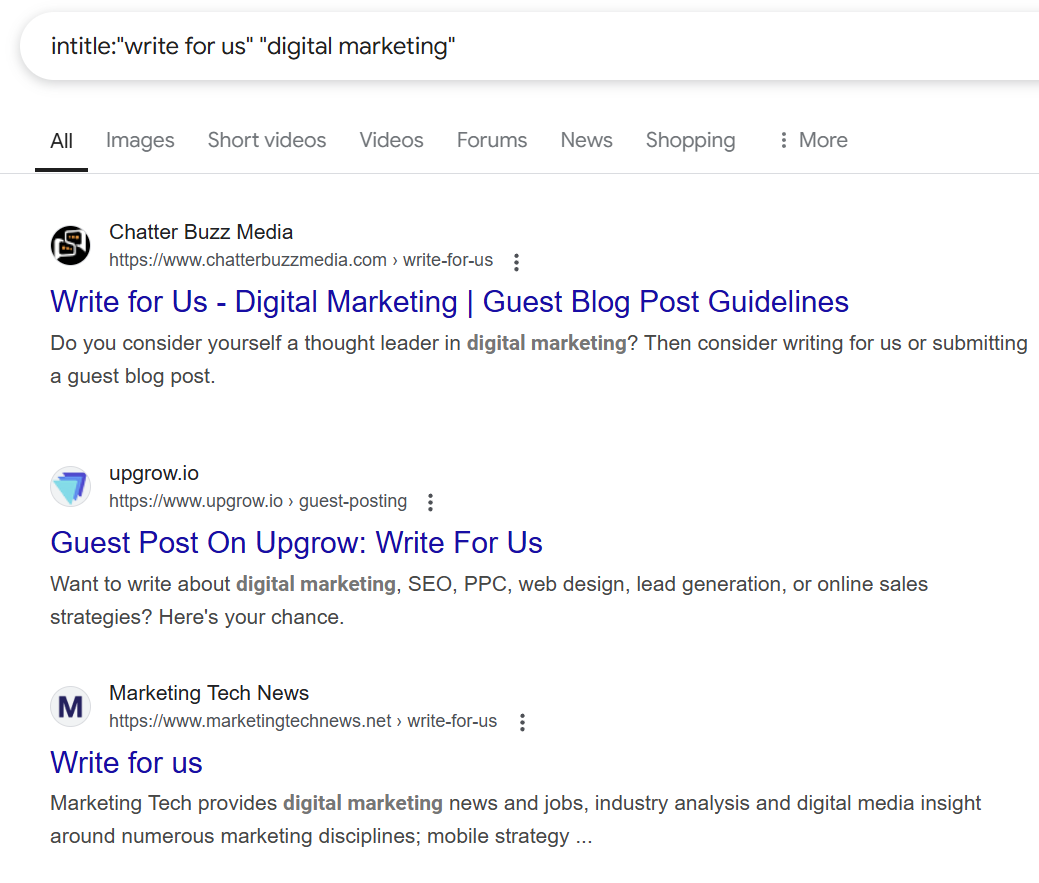Expand the More search filters menu
The width and height of the screenshot is (1039, 883).
click(x=814, y=140)
